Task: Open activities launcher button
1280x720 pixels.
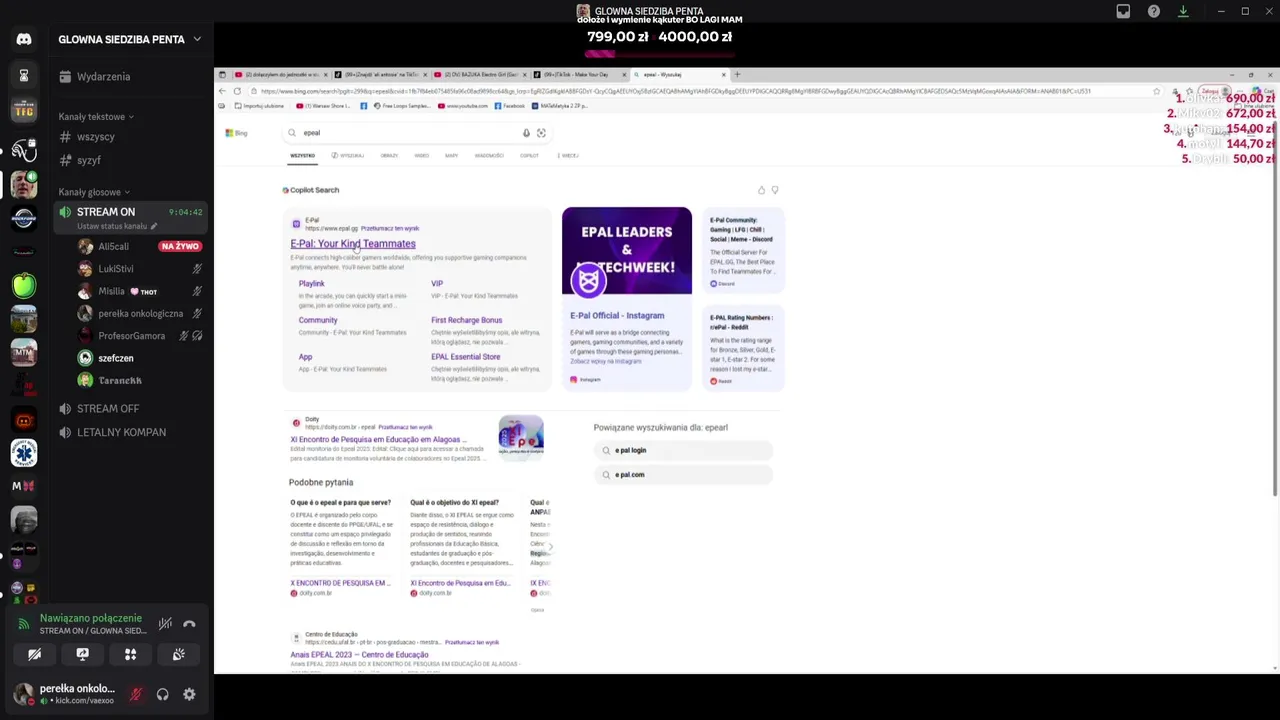Action: [130, 654]
